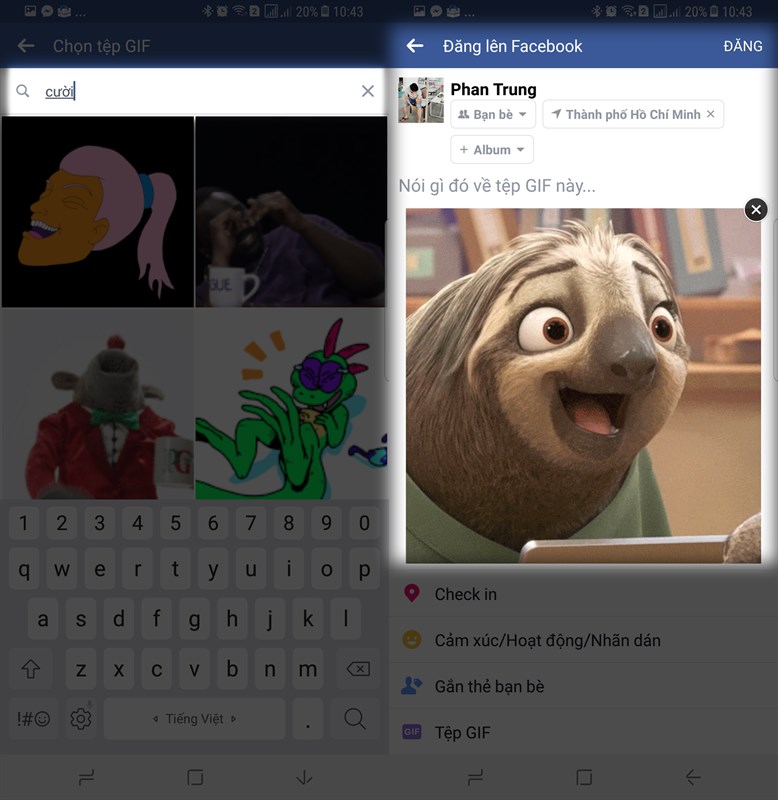Viewport: 778px width, 800px height.
Task: Clear the GIF search text with X
Action: [367, 91]
